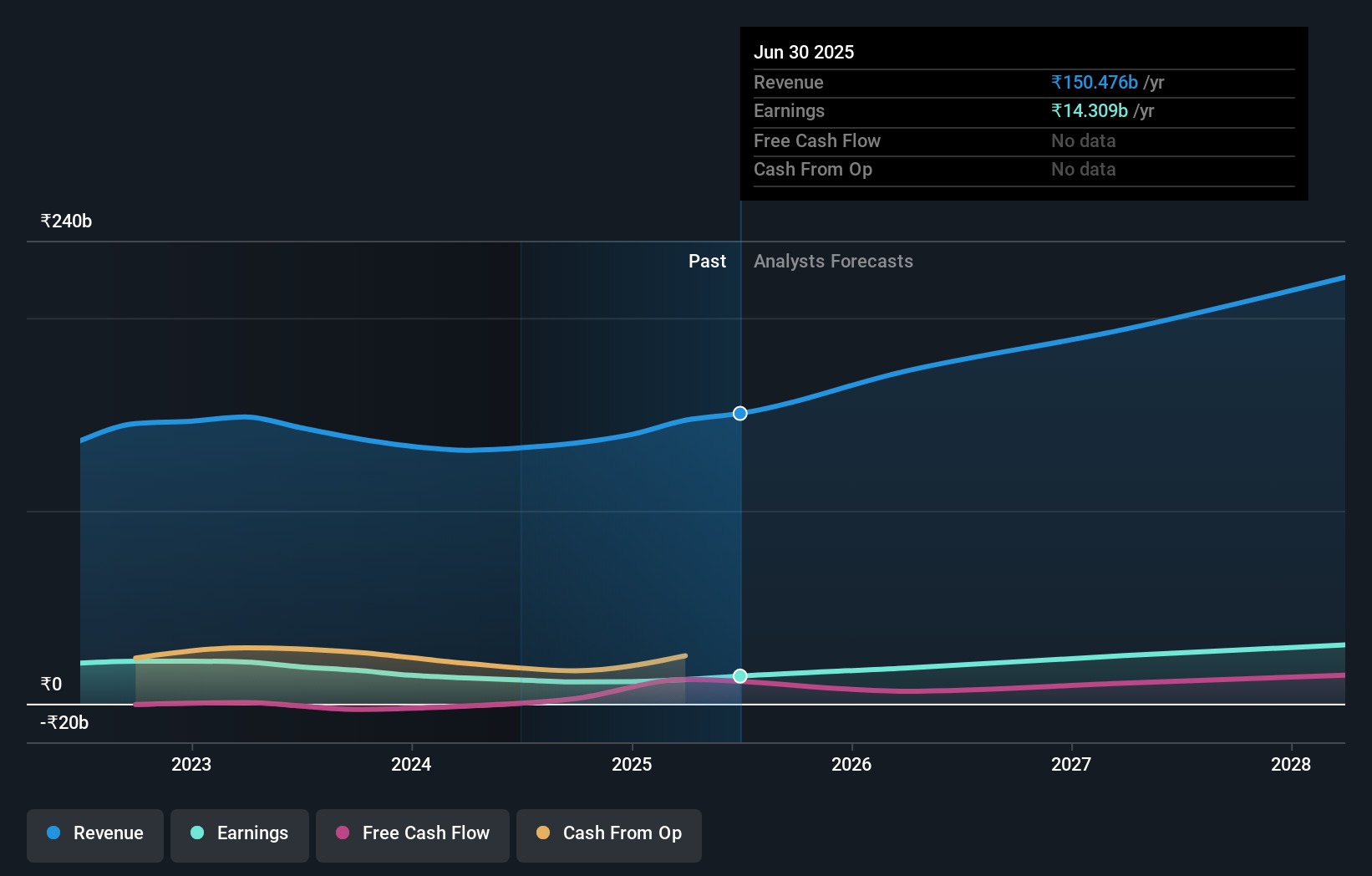Click the 2026 x-axis label
Image resolution: width=1372 pixels, height=876 pixels.
pyautogui.click(x=851, y=764)
